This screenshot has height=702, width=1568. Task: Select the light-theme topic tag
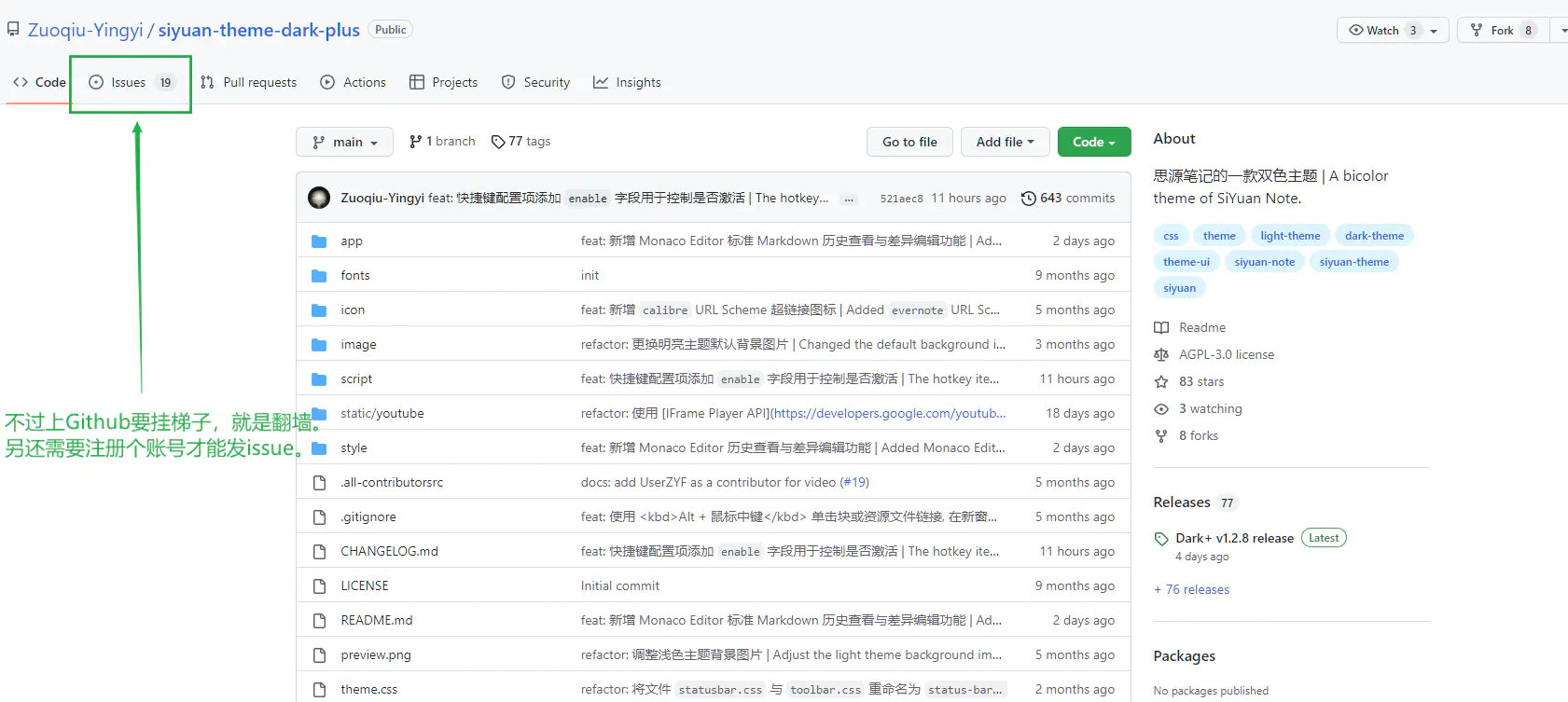(x=1290, y=236)
